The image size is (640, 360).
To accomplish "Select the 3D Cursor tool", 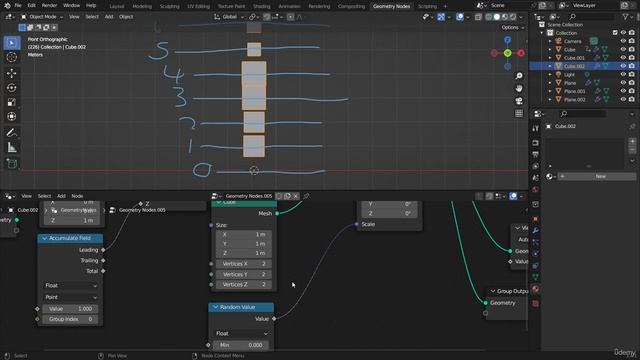I will pyautogui.click(x=12, y=57).
